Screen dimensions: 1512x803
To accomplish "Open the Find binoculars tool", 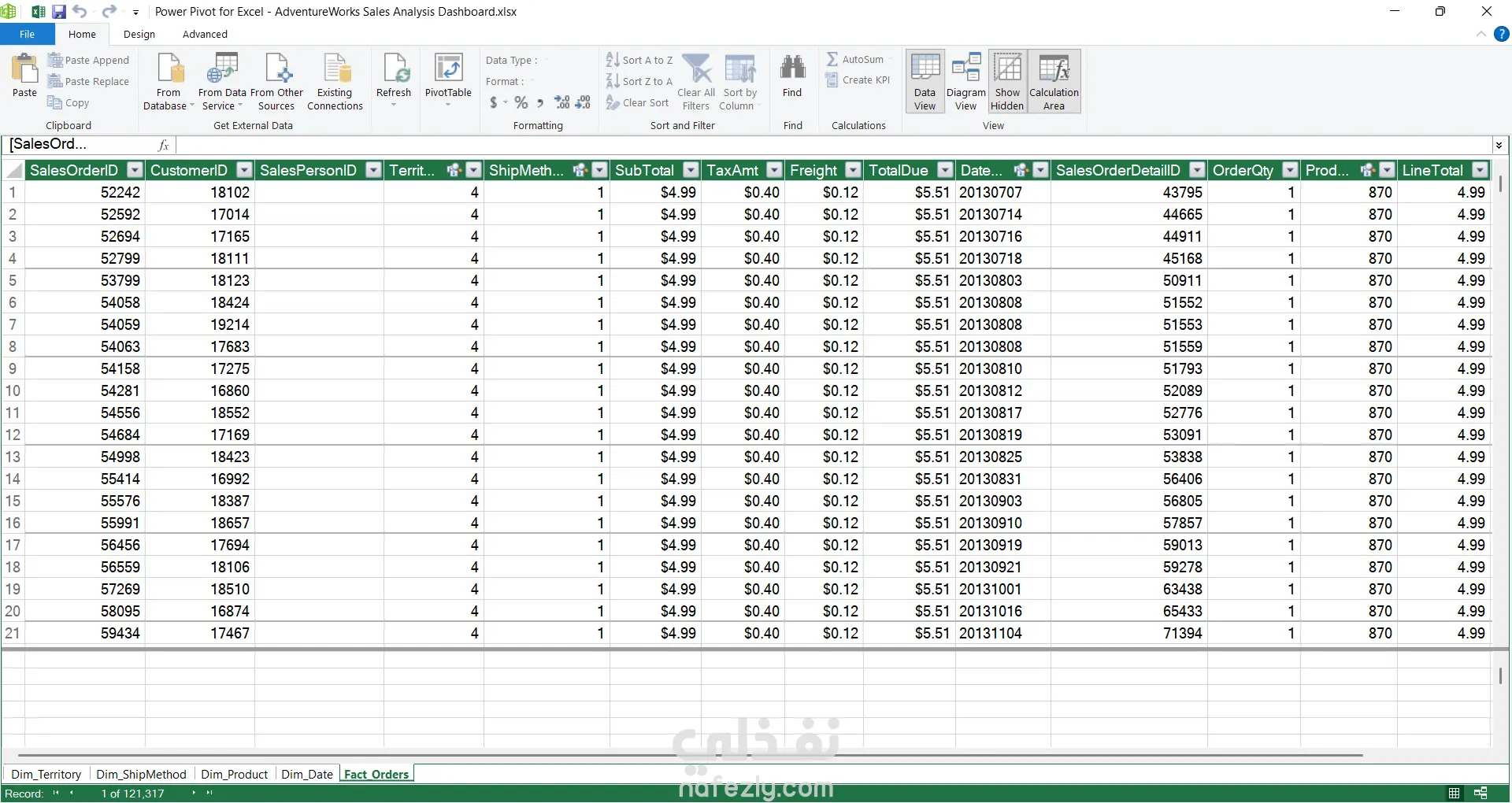I will [792, 76].
